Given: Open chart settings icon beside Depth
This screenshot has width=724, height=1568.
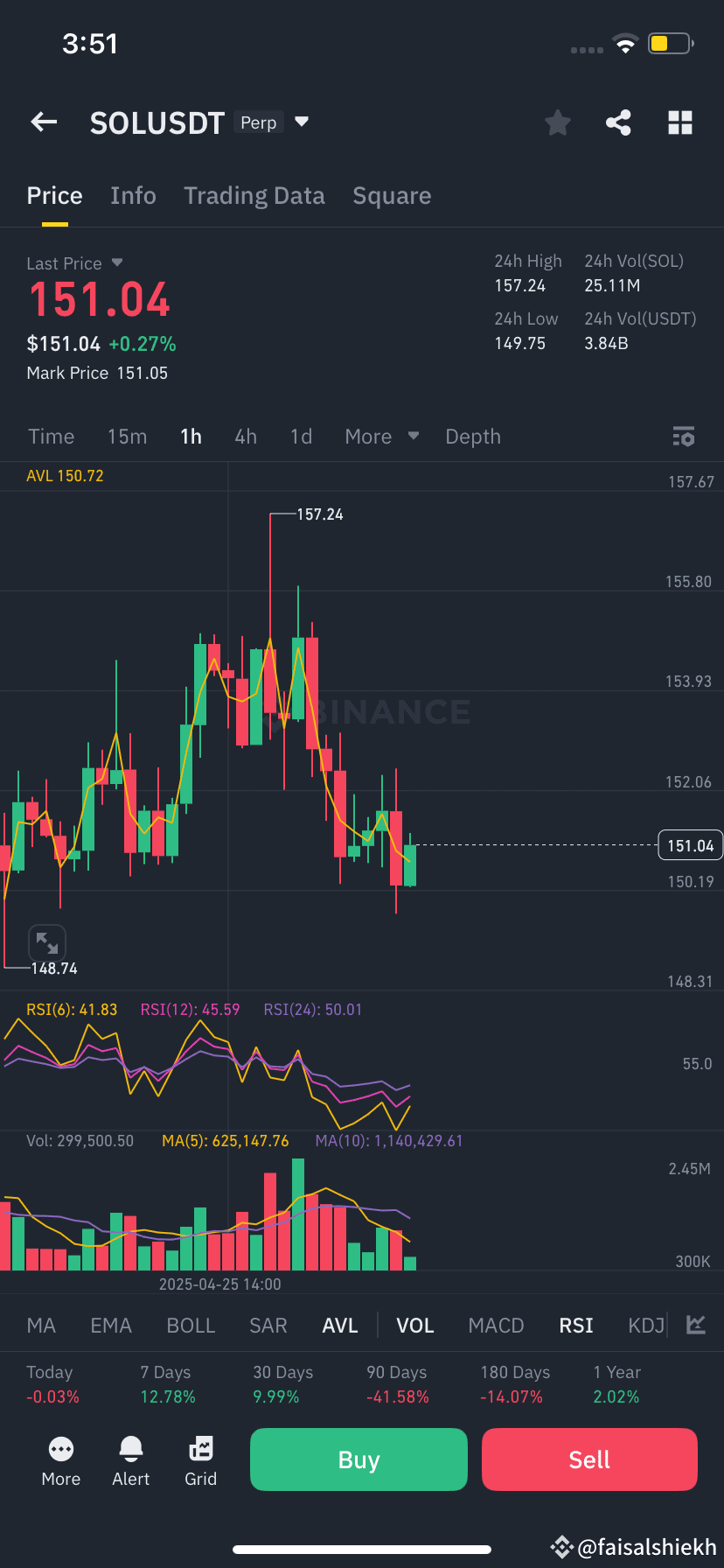Looking at the screenshot, I should 683,437.
